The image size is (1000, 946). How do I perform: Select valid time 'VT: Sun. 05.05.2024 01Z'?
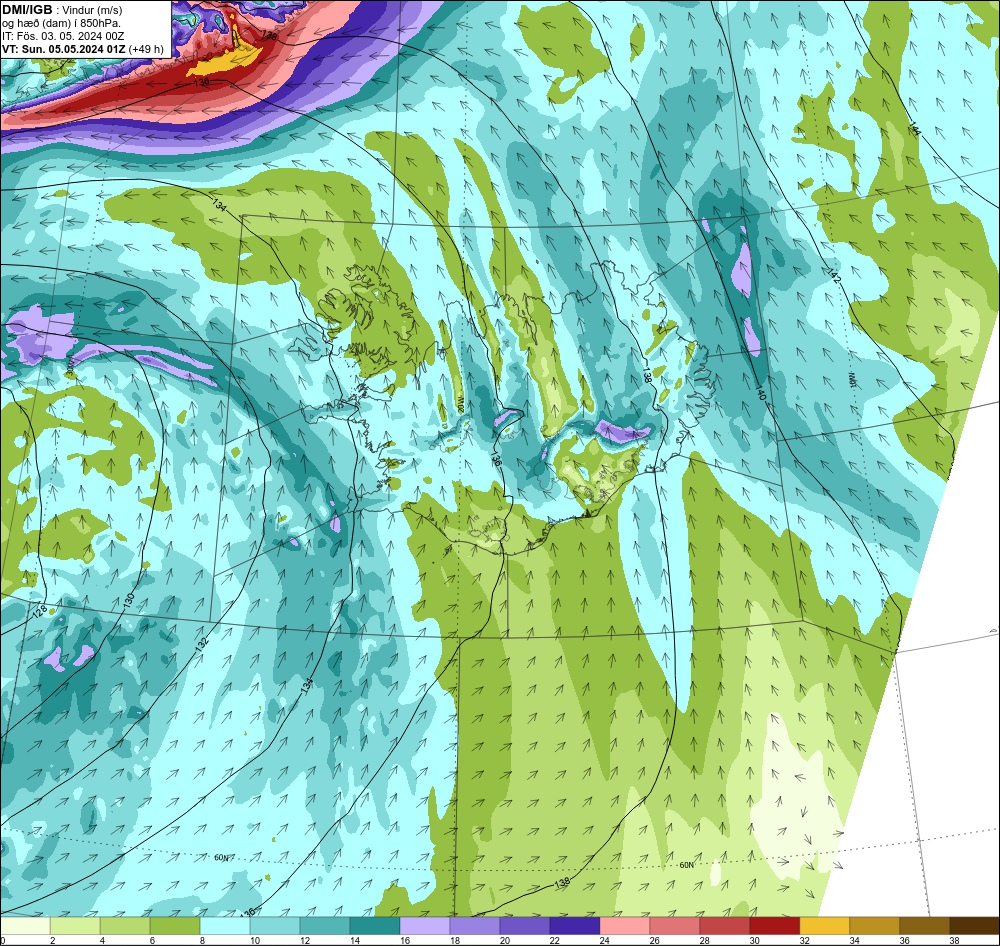64,49
